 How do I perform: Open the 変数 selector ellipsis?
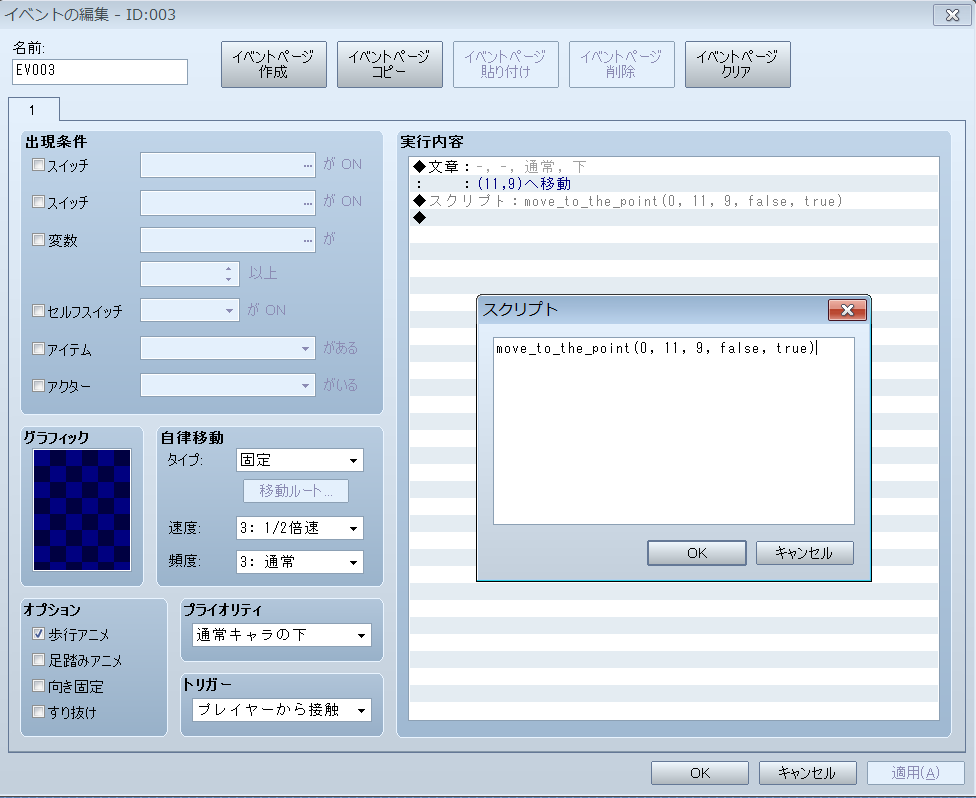pyautogui.click(x=307, y=240)
